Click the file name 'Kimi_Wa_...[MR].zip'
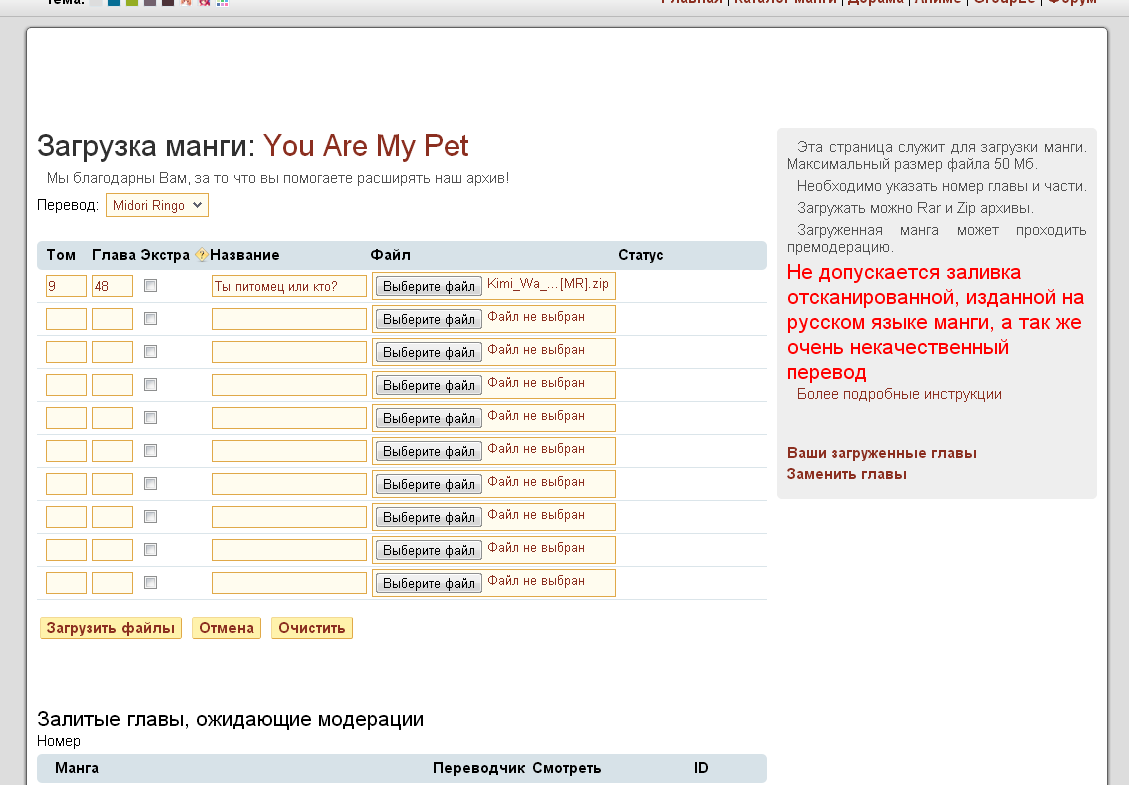Image resolution: width=1129 pixels, height=785 pixels. pyautogui.click(x=548, y=284)
